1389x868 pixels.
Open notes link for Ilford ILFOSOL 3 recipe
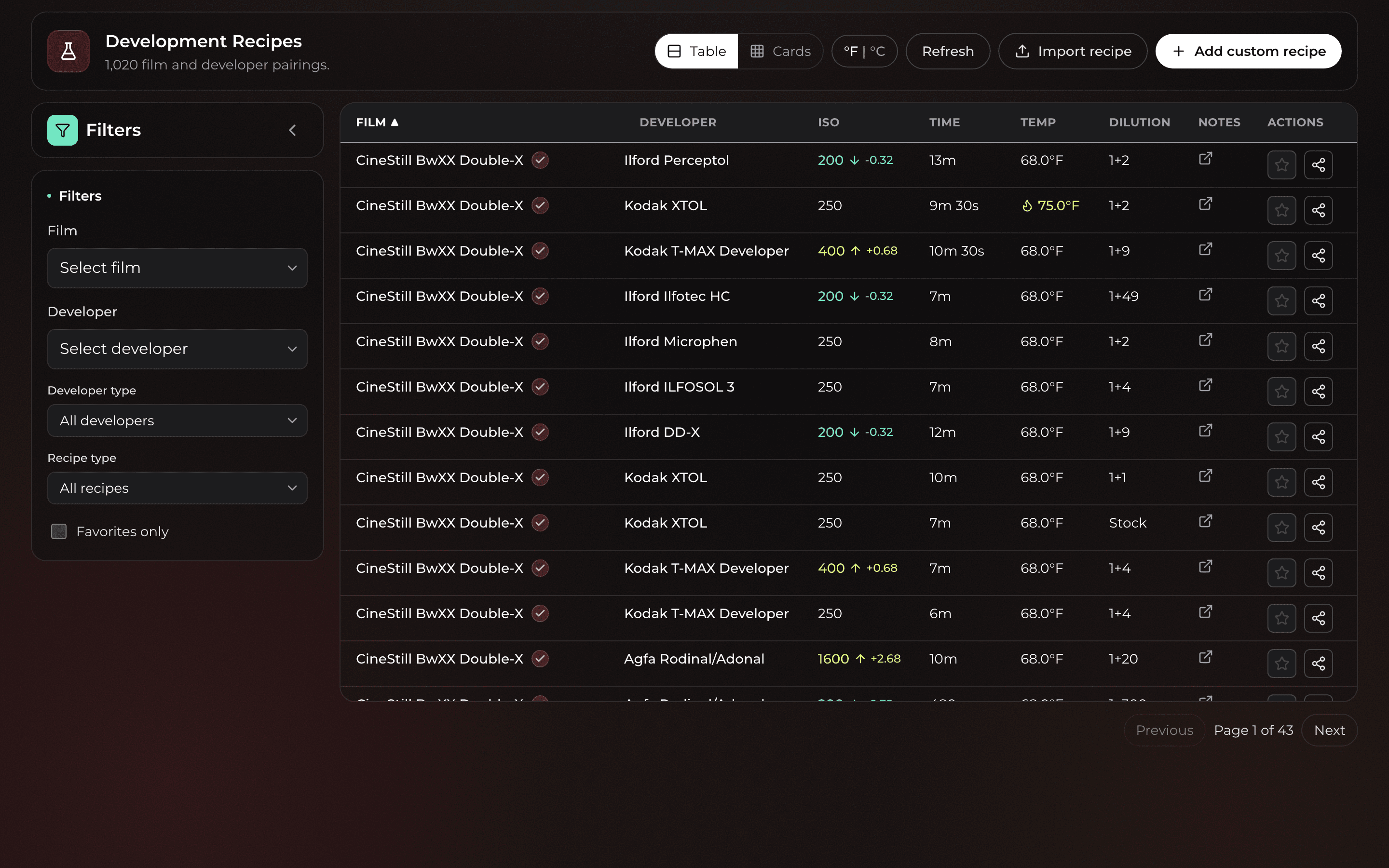coord(1205,385)
